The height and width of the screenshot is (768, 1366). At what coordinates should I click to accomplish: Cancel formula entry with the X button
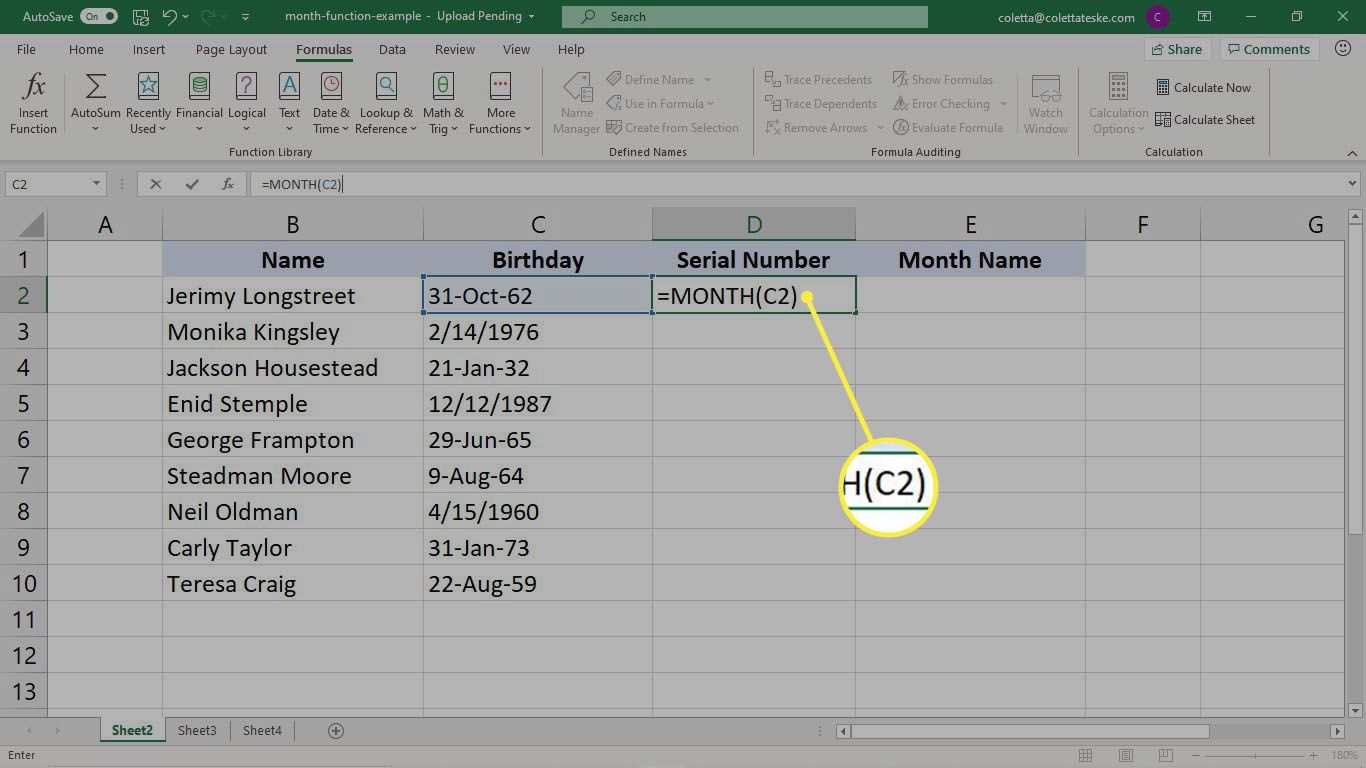point(155,184)
